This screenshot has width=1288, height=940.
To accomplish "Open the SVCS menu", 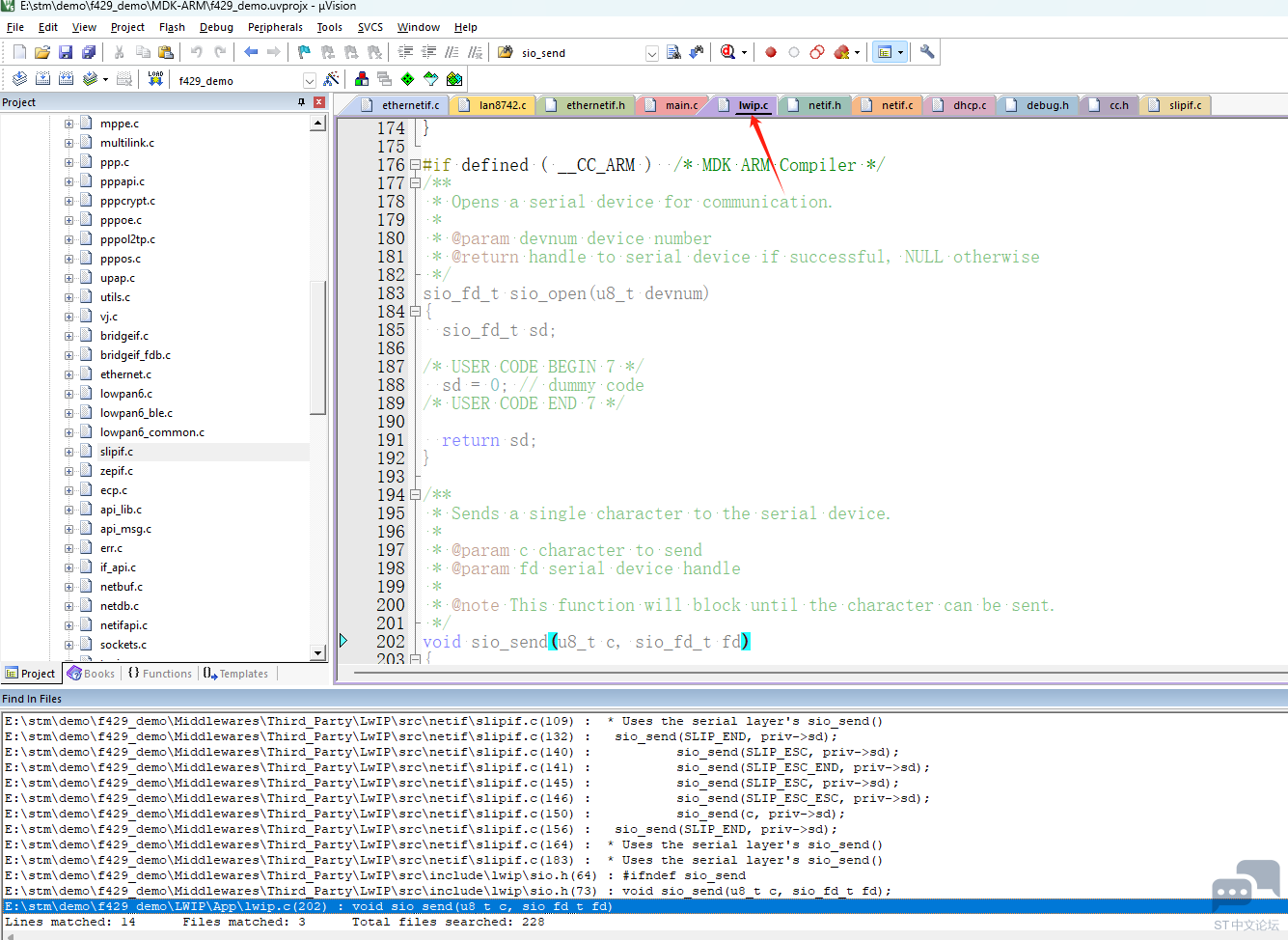I will 370,27.
